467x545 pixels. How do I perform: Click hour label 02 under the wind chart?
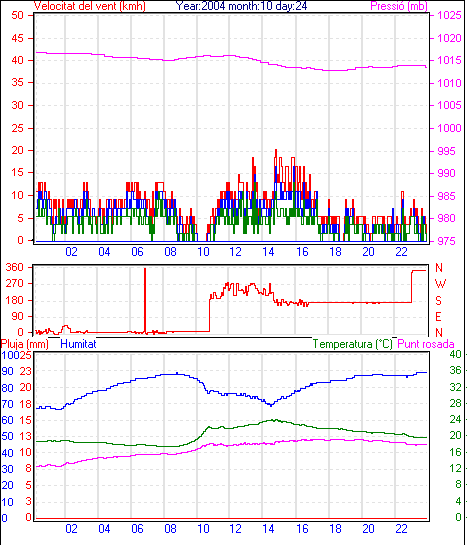71,251
